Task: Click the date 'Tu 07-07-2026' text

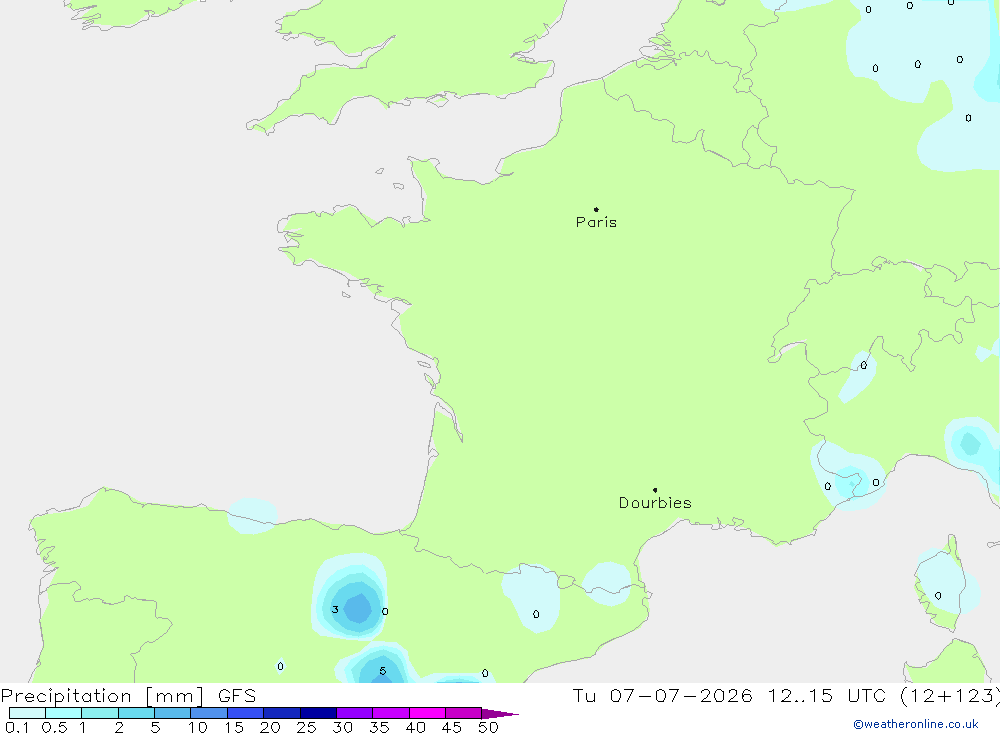Action: point(663,696)
